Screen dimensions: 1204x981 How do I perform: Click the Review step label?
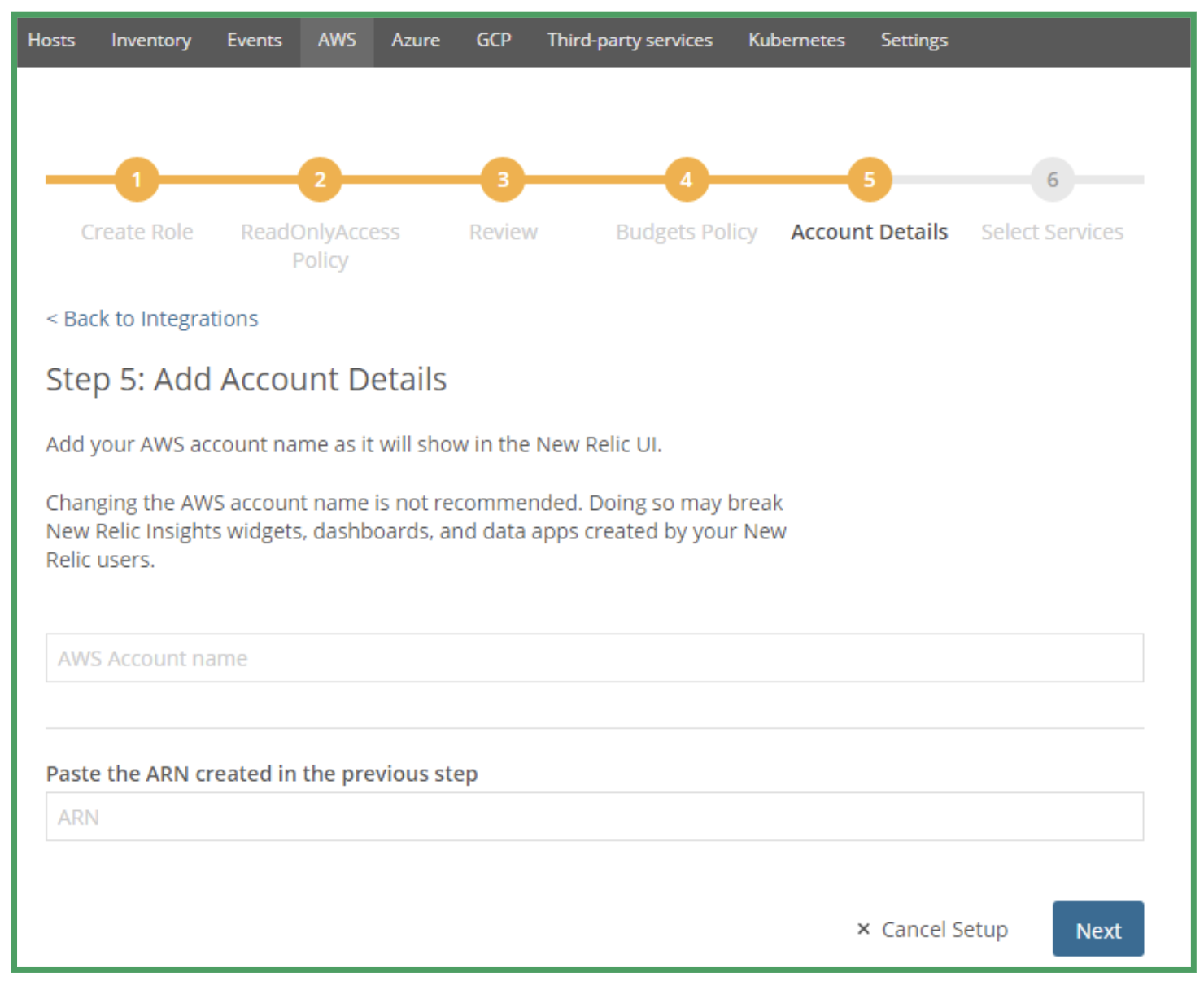tap(503, 232)
